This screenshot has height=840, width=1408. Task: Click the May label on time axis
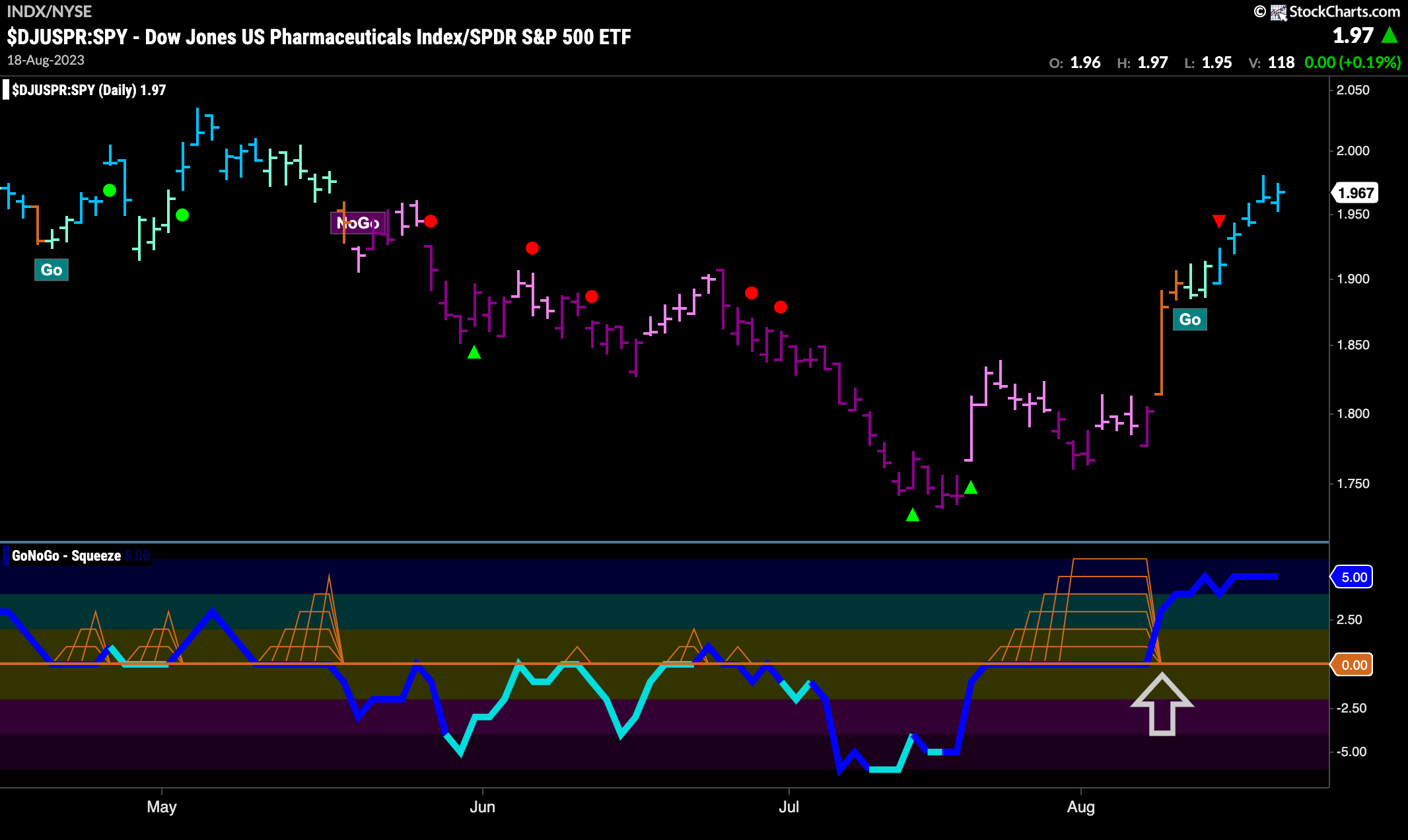162,807
